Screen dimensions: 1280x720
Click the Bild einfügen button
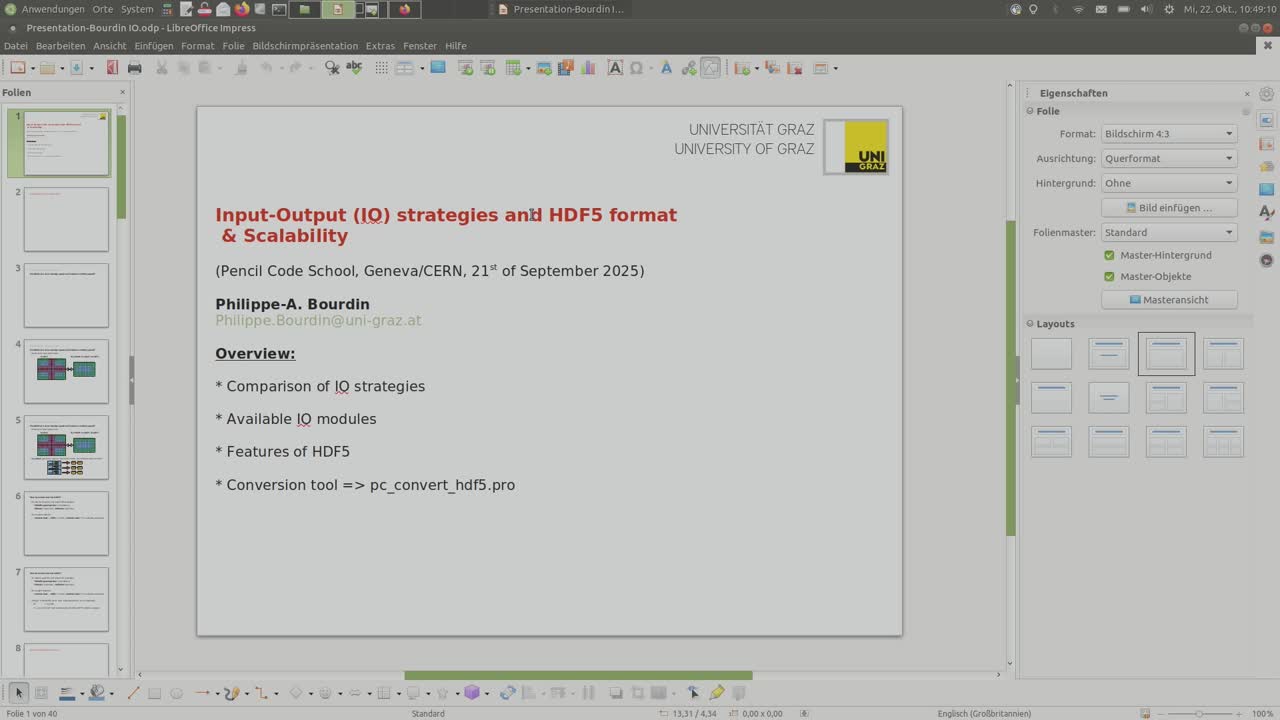click(x=1168, y=208)
